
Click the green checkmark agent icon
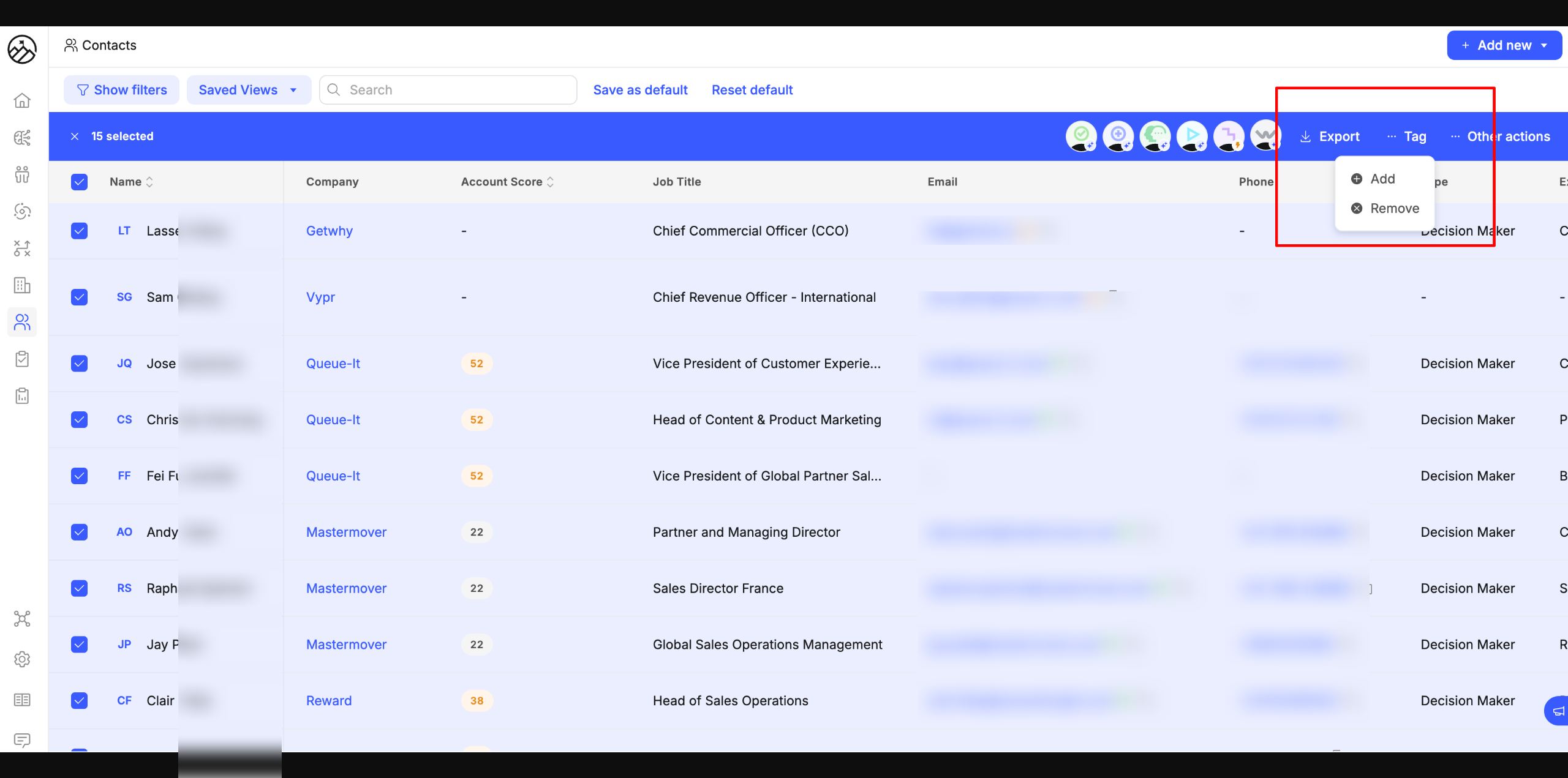click(x=1081, y=136)
